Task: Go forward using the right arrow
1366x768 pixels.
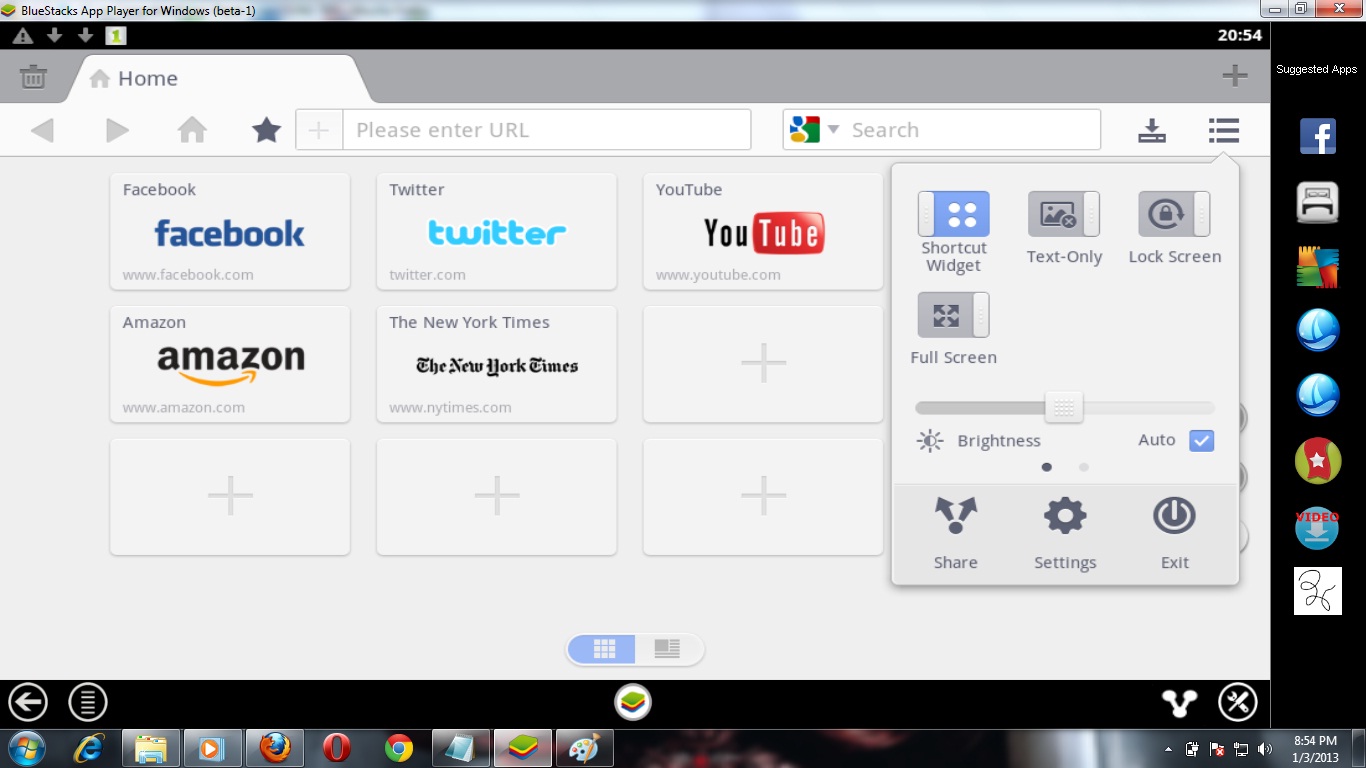Action: click(x=118, y=130)
